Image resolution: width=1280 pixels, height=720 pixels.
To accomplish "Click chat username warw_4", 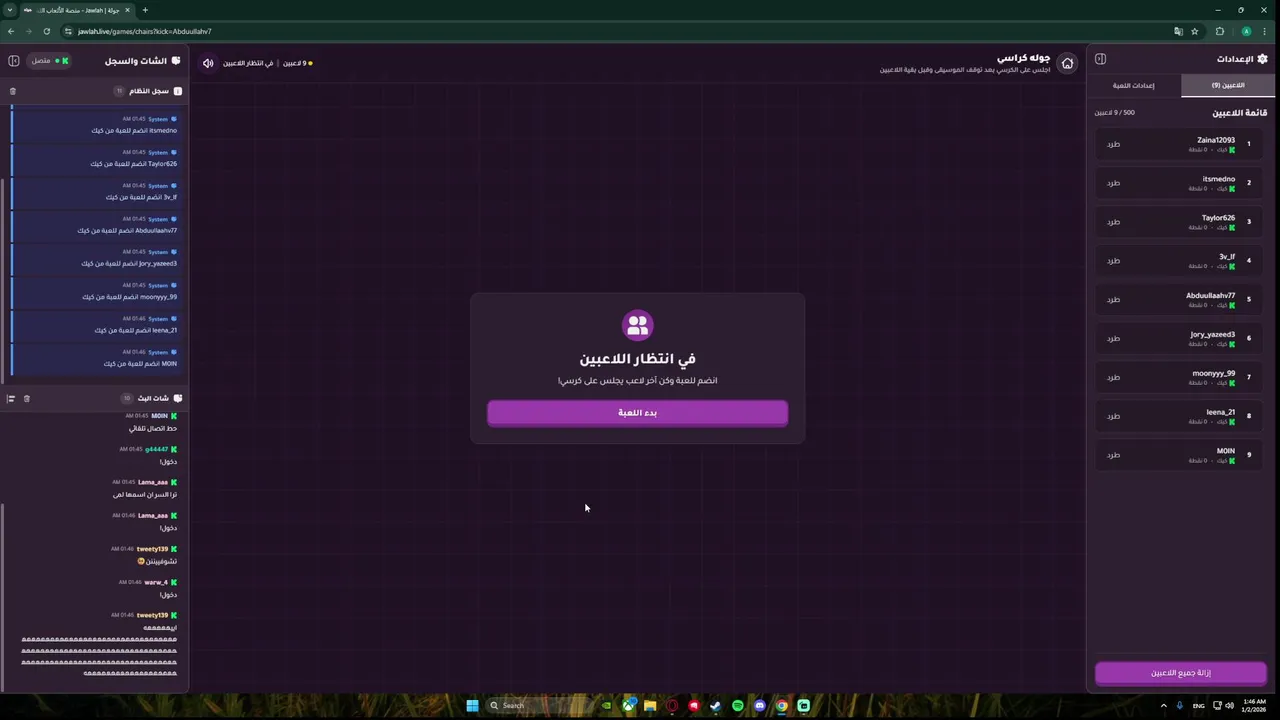I will coord(156,582).
